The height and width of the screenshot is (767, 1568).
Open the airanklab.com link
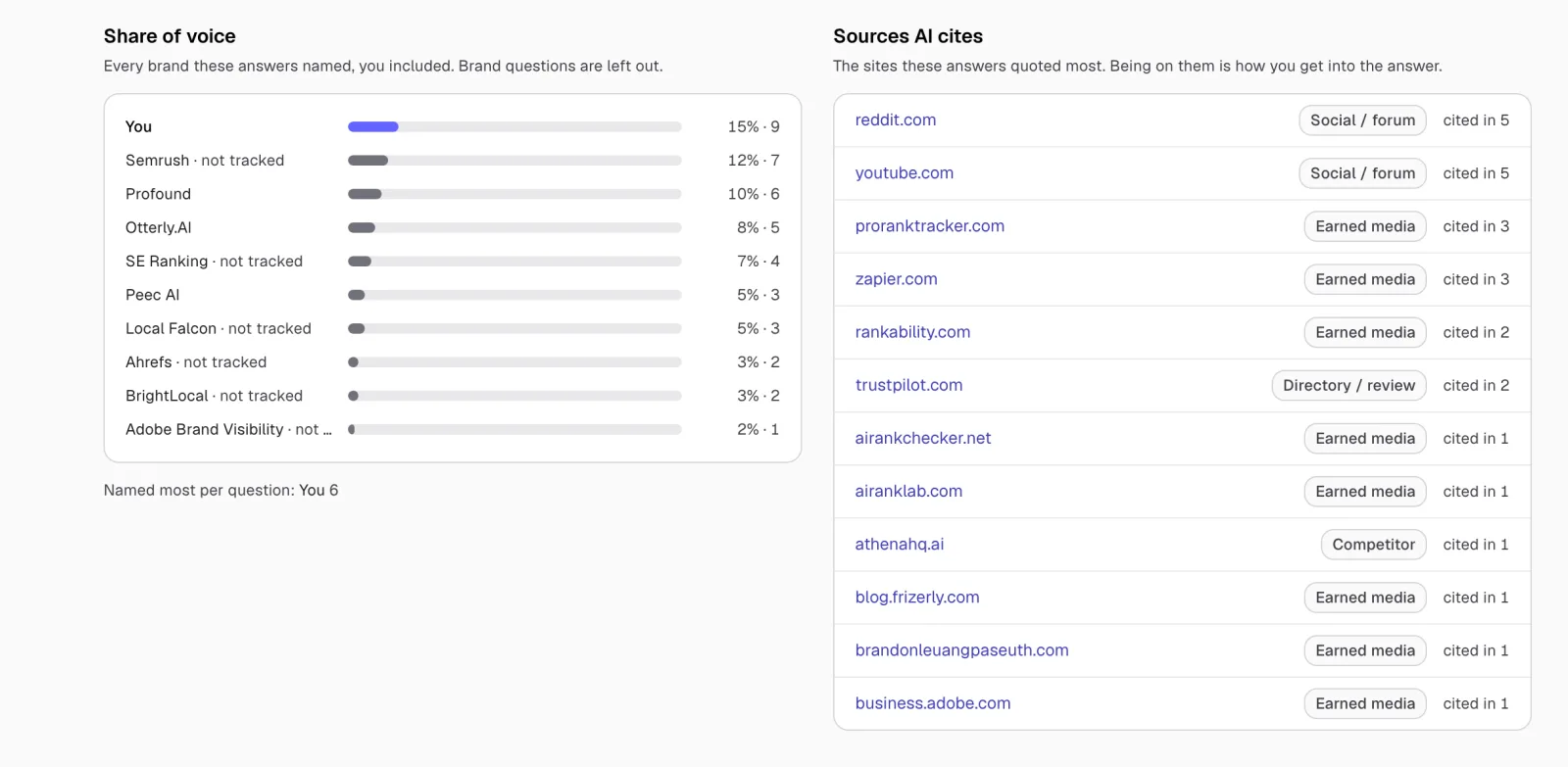(908, 491)
